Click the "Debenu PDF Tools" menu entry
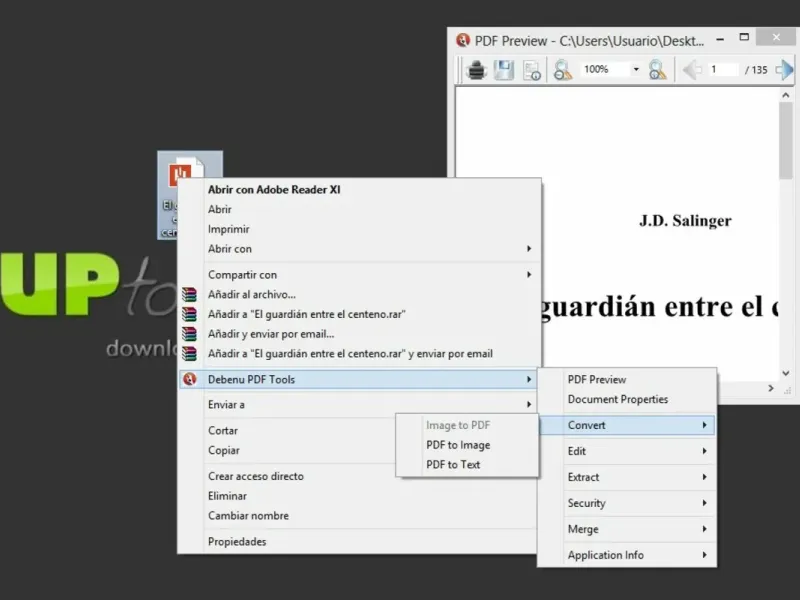The height and width of the screenshot is (600, 800). (x=358, y=379)
